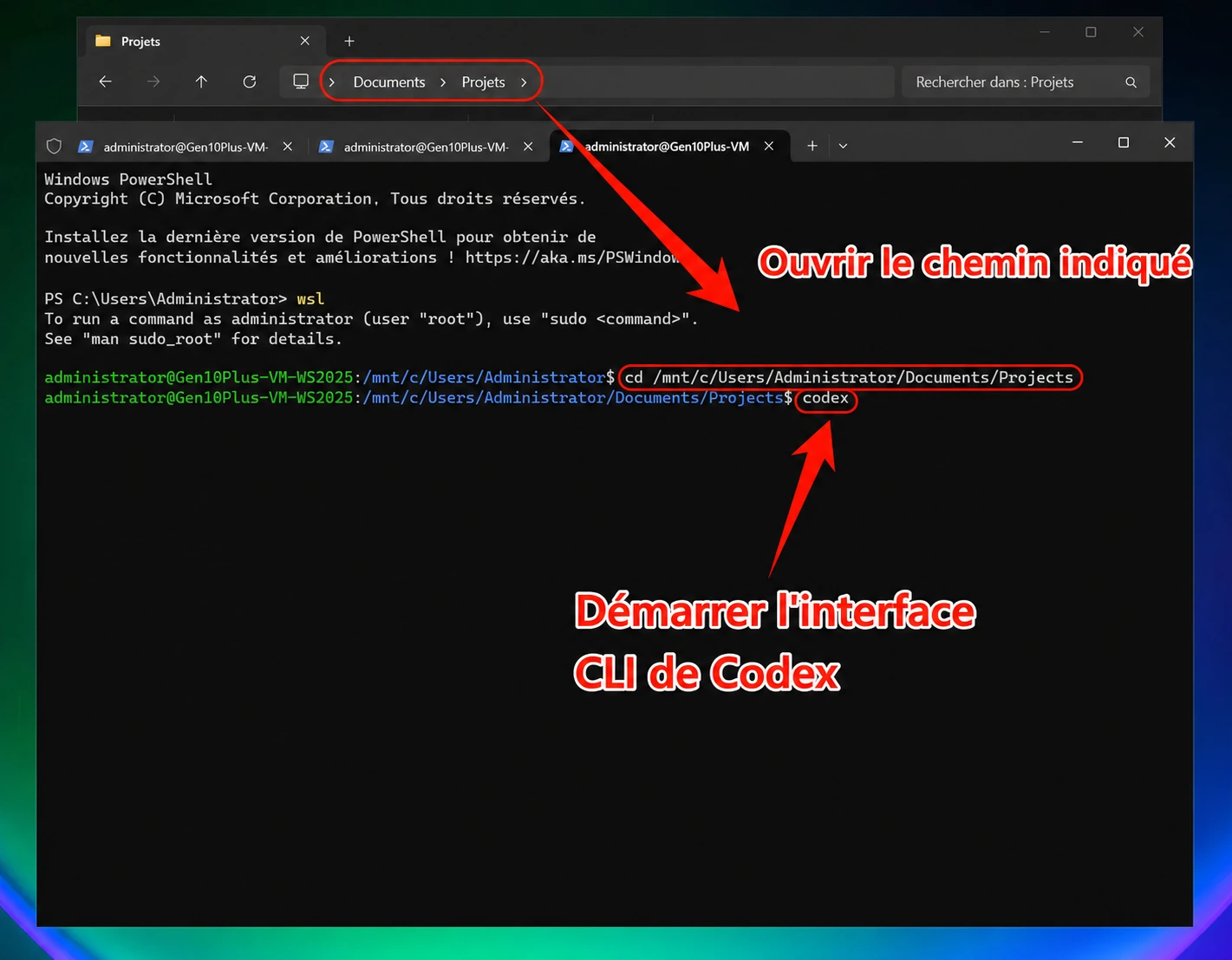This screenshot has height=960, width=1232.
Task: Click the 'See "man sudo_root" for details.' line
Action: [193, 339]
